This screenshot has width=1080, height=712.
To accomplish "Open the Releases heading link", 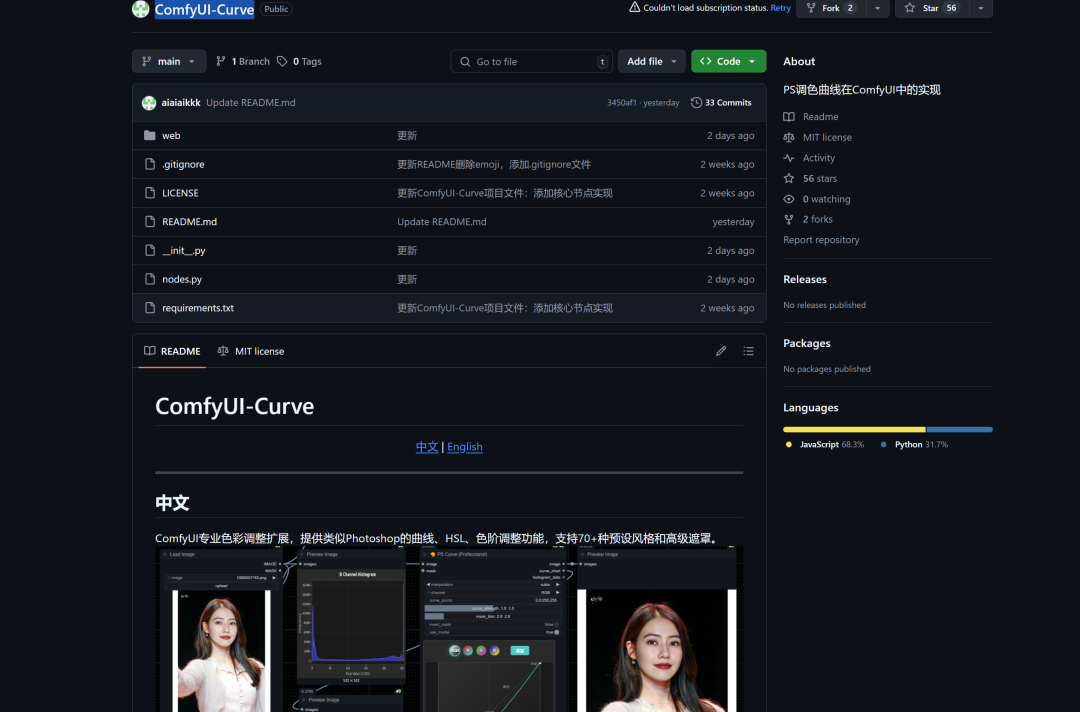I will pyautogui.click(x=804, y=279).
